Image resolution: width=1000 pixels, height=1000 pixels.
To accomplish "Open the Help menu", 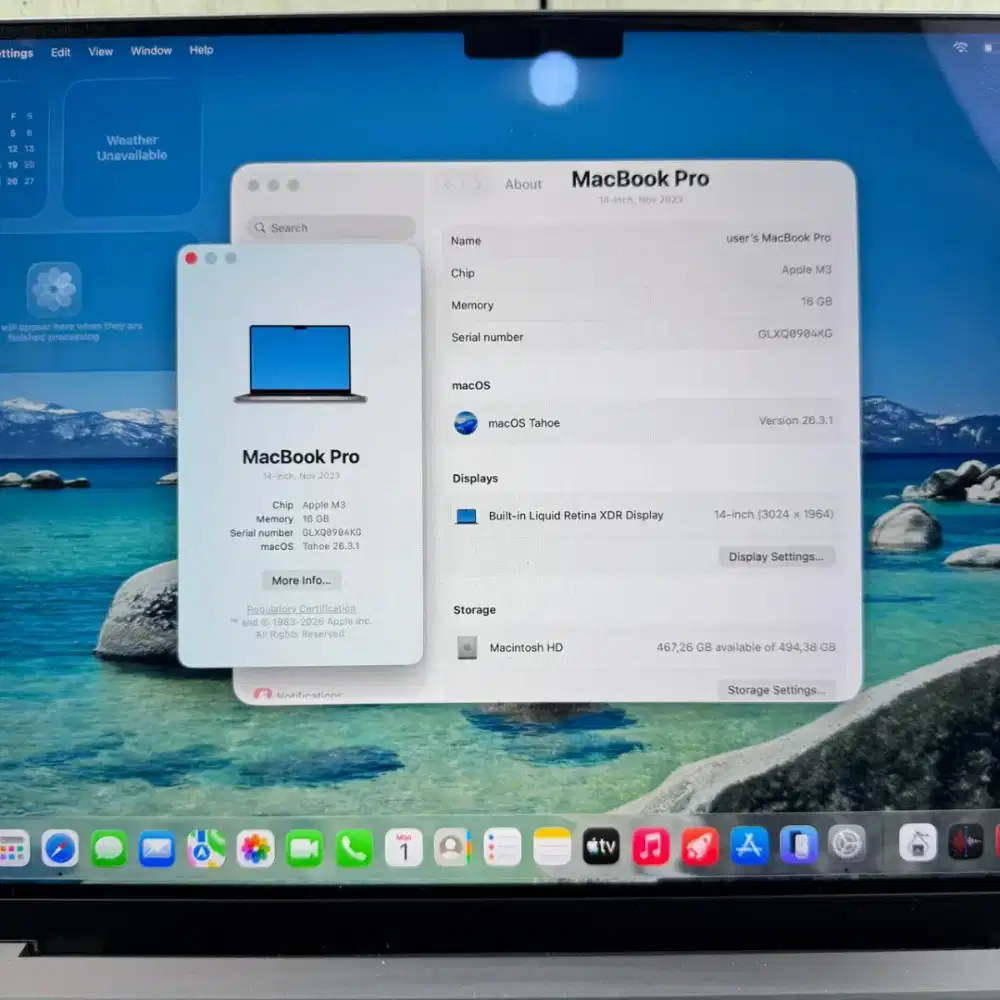I will tap(201, 50).
